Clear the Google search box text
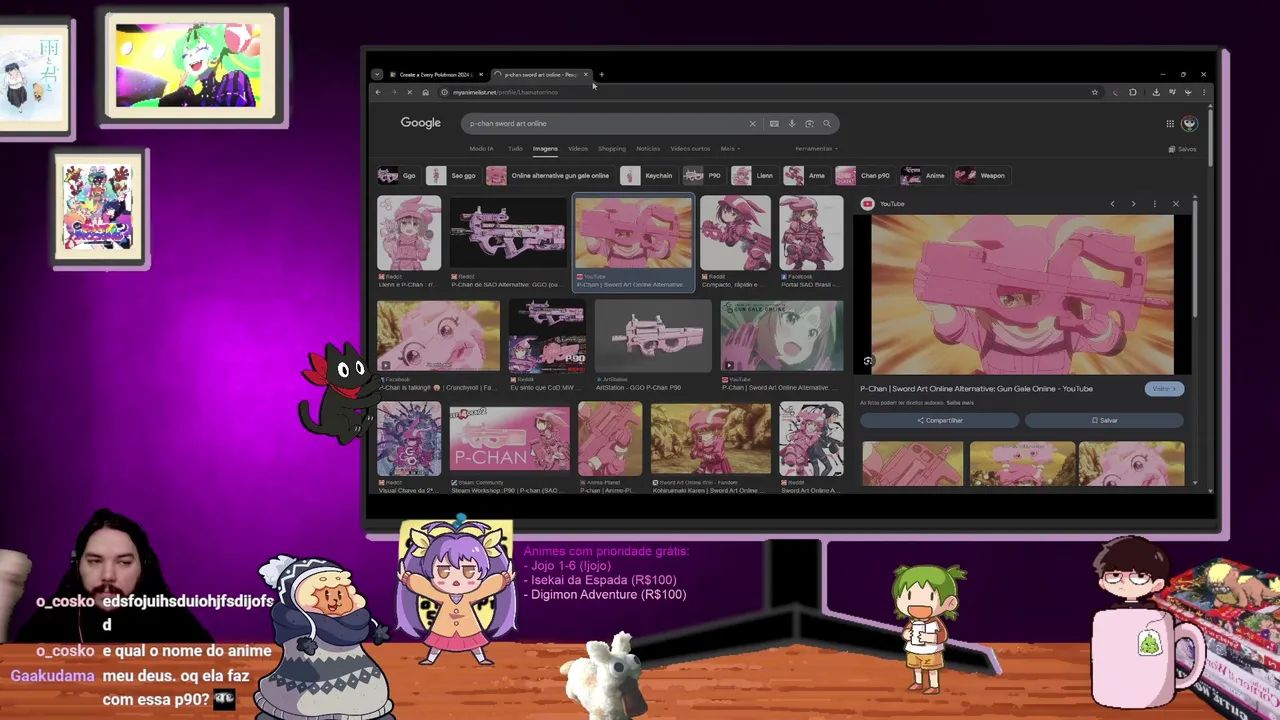 coord(752,124)
